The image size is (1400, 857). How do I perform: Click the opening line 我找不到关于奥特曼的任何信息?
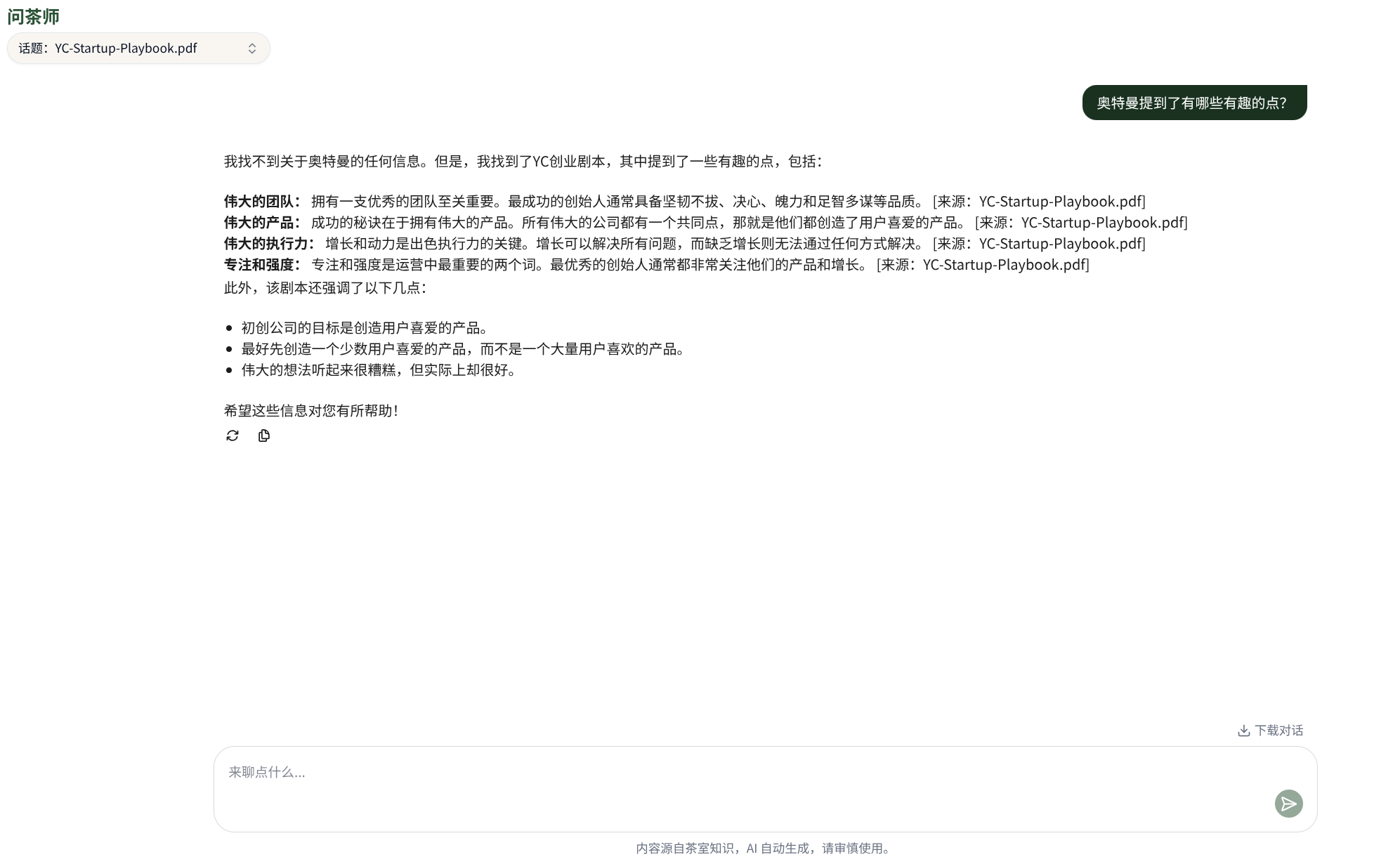pyautogui.click(x=523, y=162)
